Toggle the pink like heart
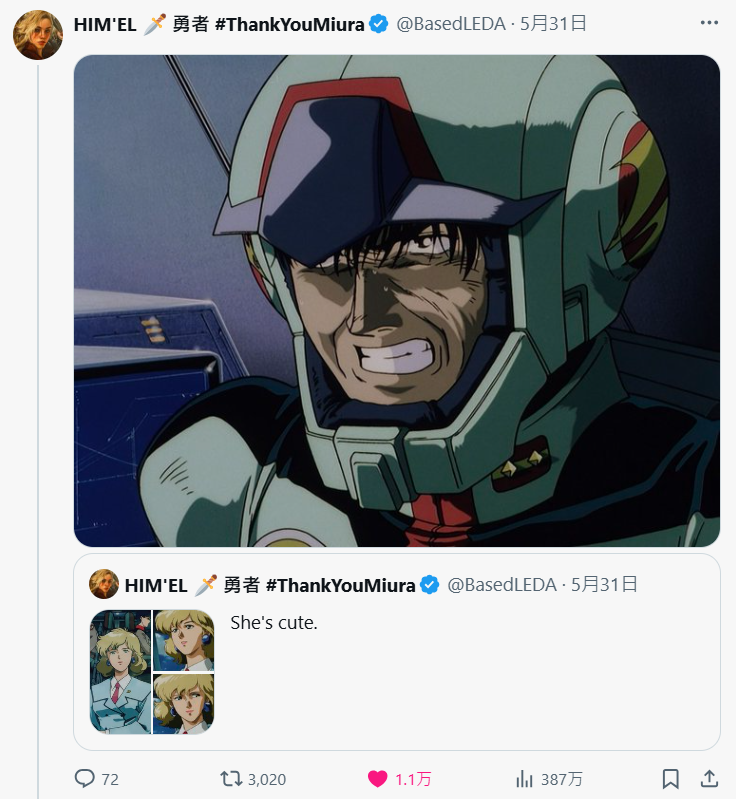736x799 pixels. [377, 778]
